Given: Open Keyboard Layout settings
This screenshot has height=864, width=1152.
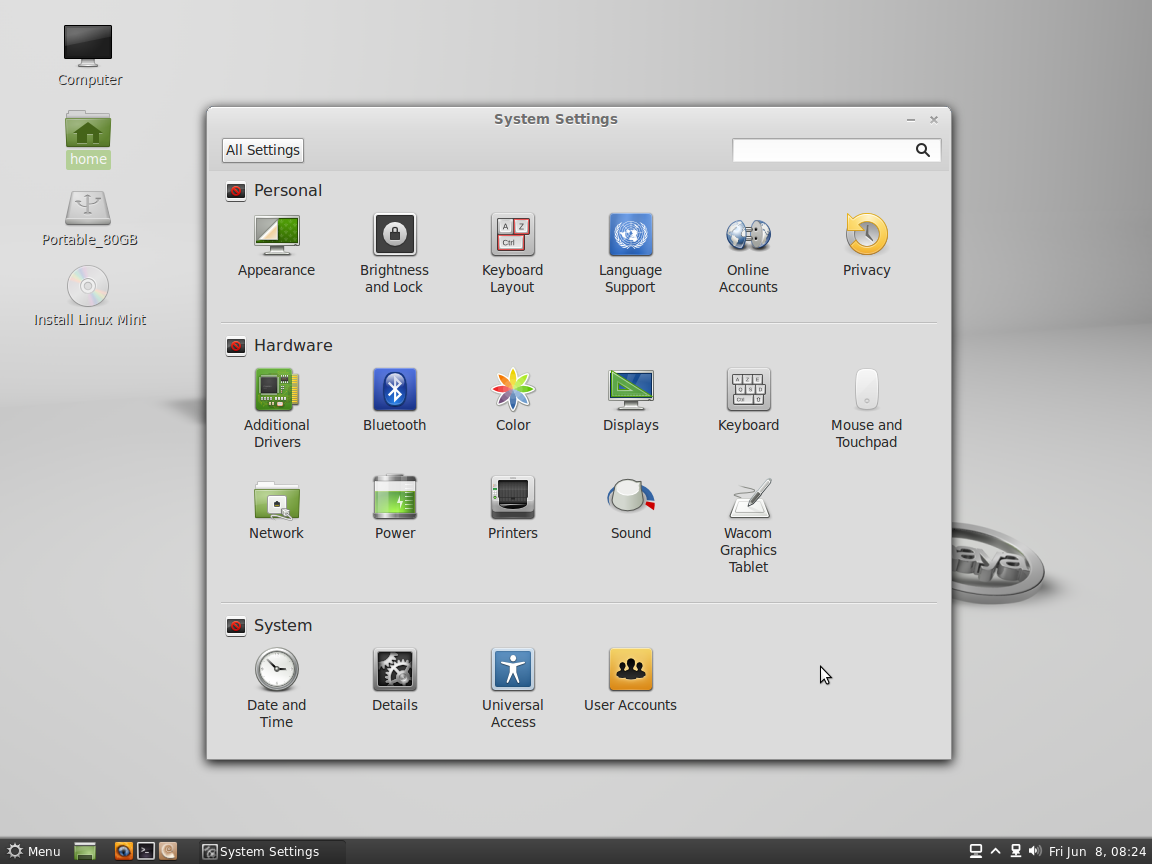Looking at the screenshot, I should click(512, 254).
